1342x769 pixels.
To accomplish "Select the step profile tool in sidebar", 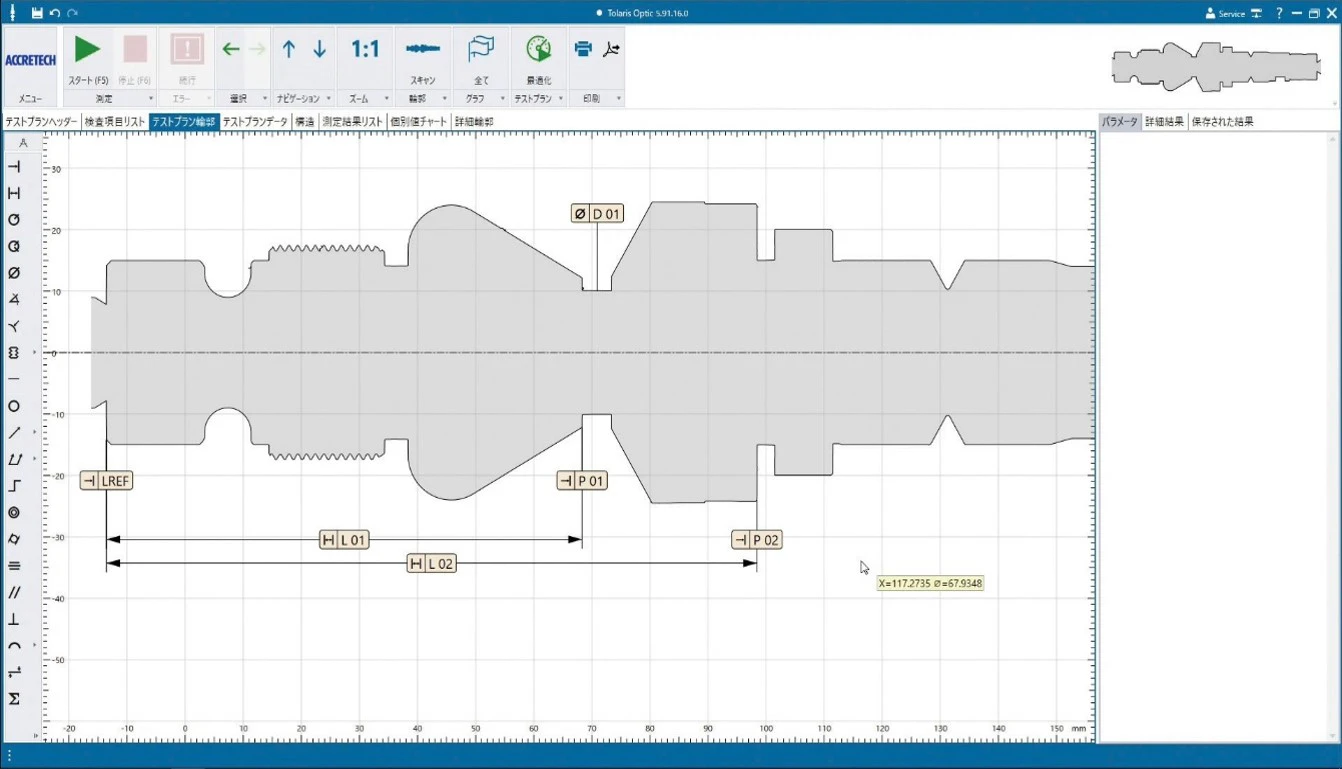I will (x=14, y=486).
